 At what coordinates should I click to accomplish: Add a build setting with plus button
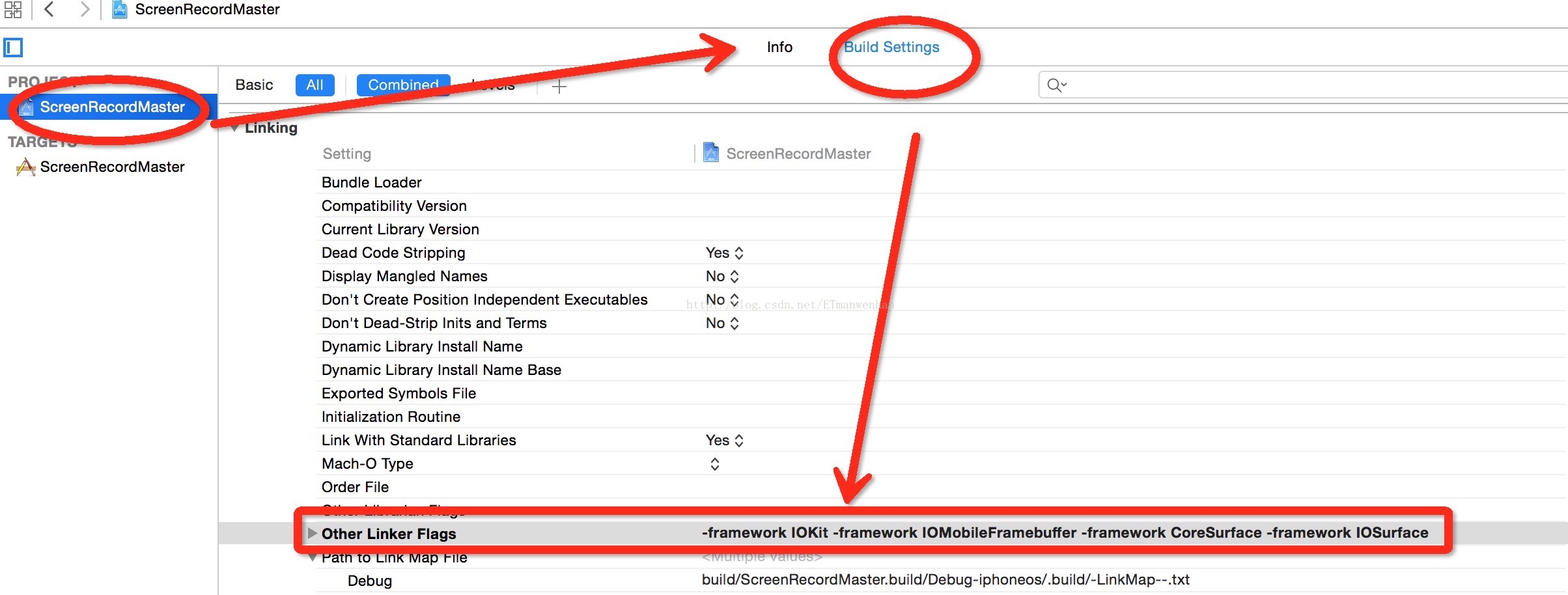[x=559, y=86]
